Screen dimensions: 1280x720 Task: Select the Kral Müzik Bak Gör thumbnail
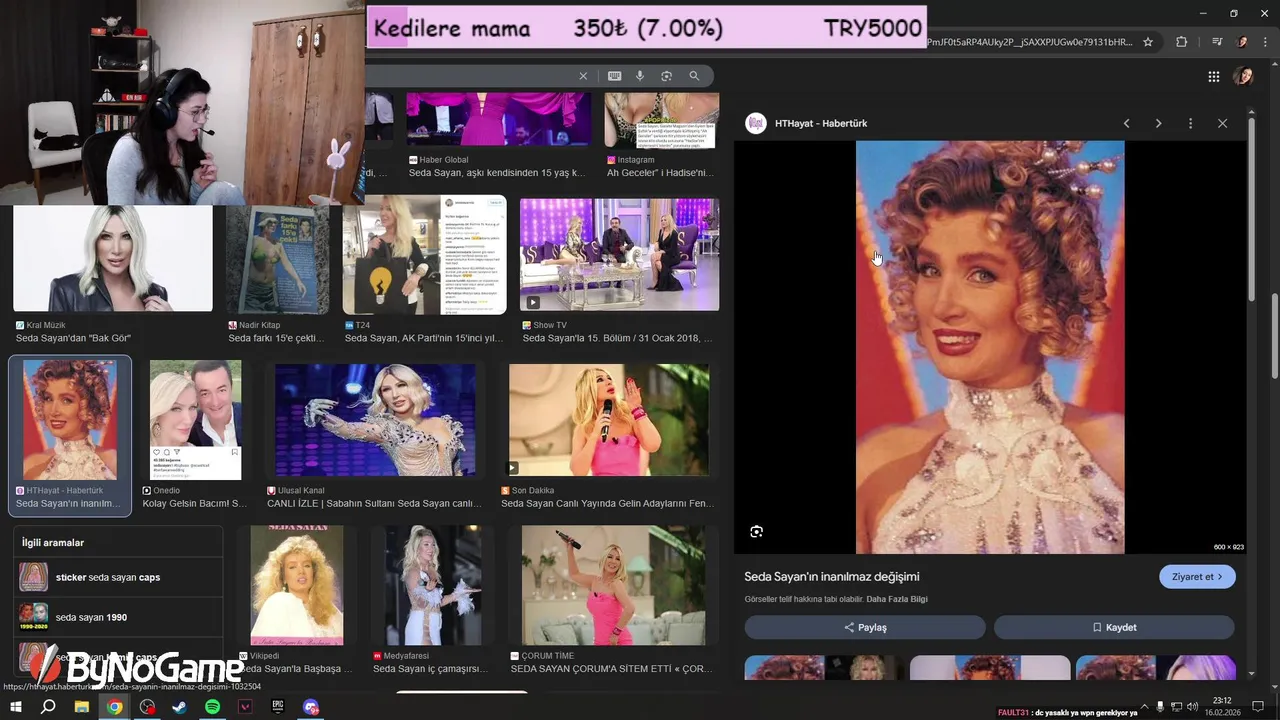113,258
